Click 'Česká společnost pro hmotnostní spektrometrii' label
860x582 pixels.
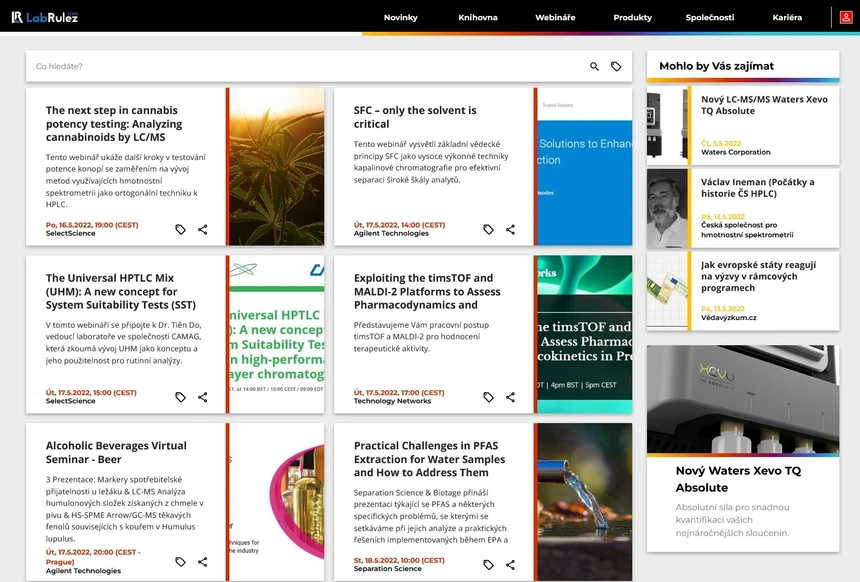[747, 230]
